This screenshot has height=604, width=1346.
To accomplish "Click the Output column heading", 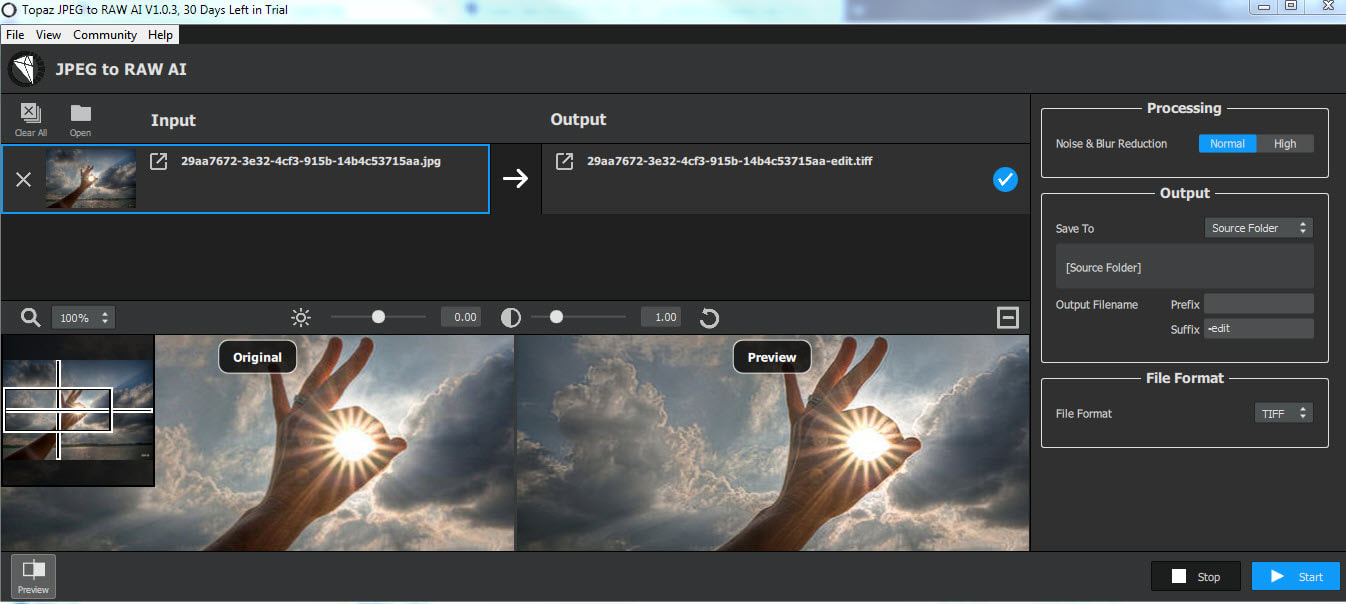I will coord(578,119).
